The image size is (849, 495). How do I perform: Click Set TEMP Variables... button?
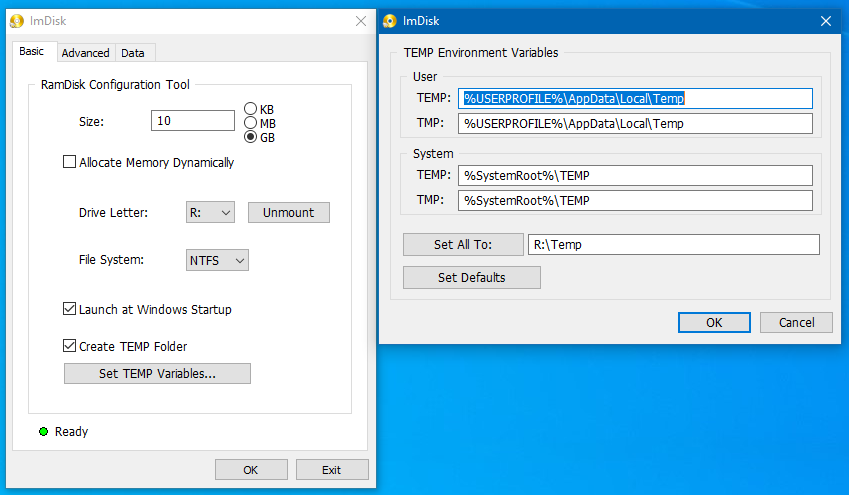coord(157,374)
